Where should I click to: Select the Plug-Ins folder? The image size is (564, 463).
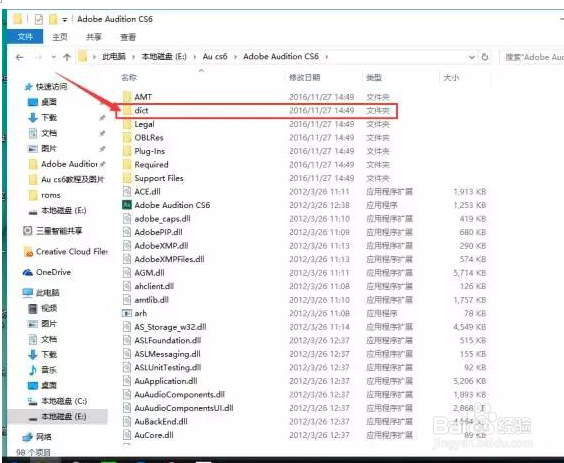click(149, 151)
